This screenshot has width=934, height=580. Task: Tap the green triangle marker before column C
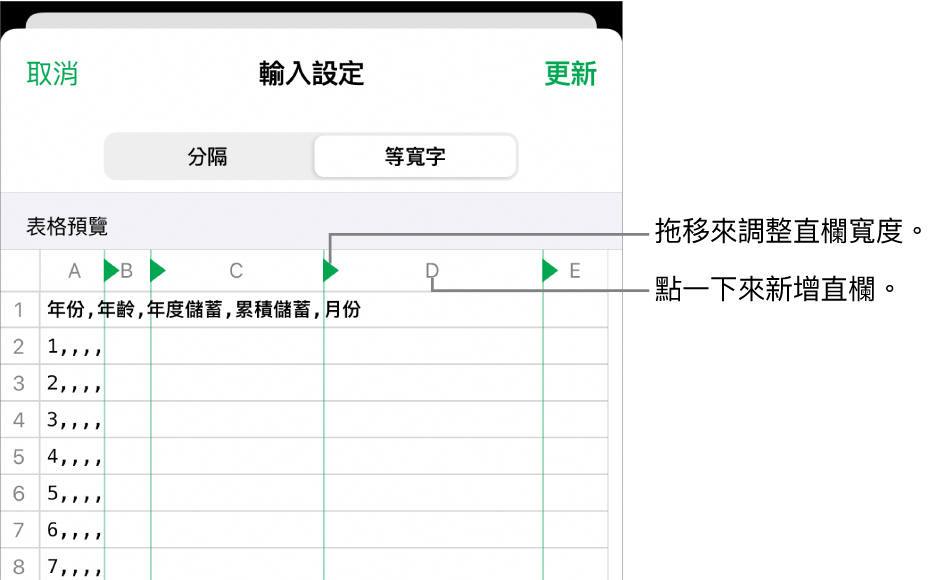pyautogui.click(x=157, y=271)
